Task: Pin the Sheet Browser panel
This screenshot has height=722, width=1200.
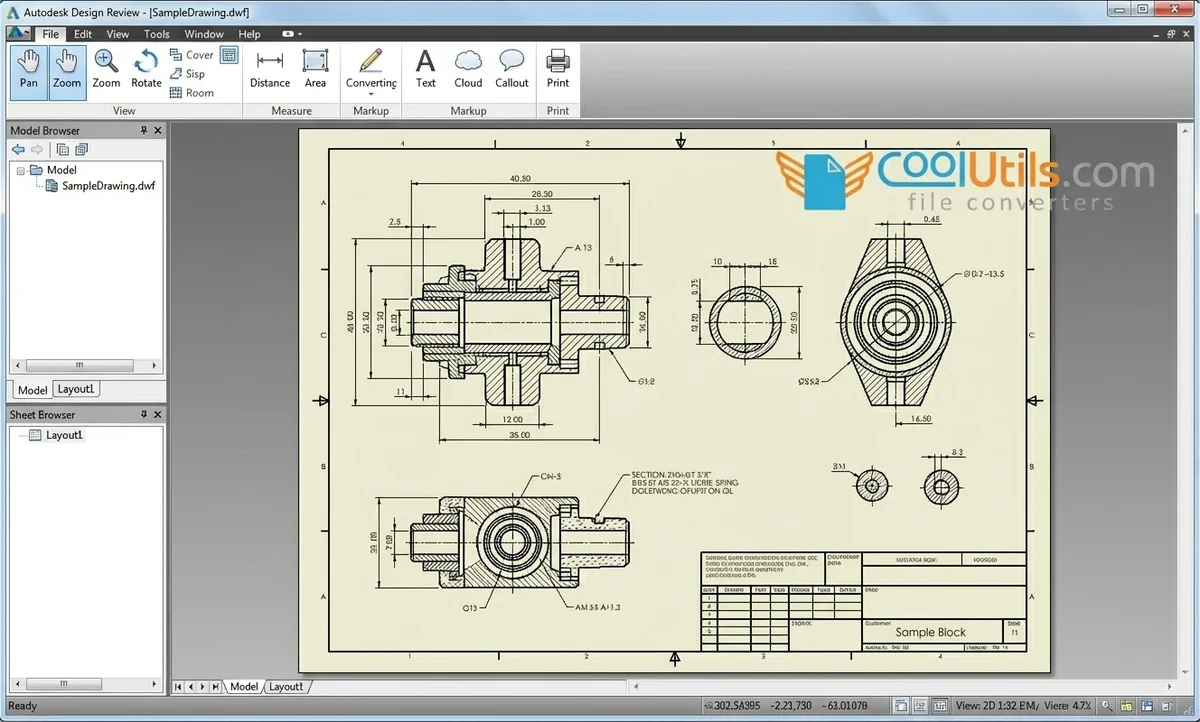Action: click(143, 414)
